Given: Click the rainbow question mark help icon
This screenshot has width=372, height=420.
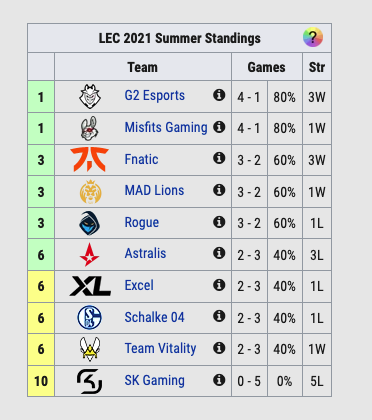Looking at the screenshot, I should tap(313, 37).
